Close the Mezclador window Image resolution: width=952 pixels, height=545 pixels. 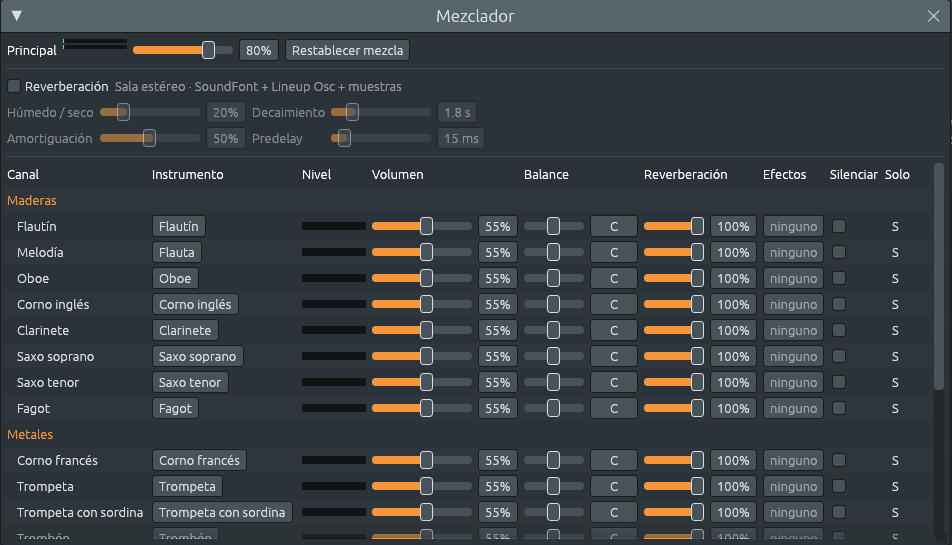click(933, 16)
